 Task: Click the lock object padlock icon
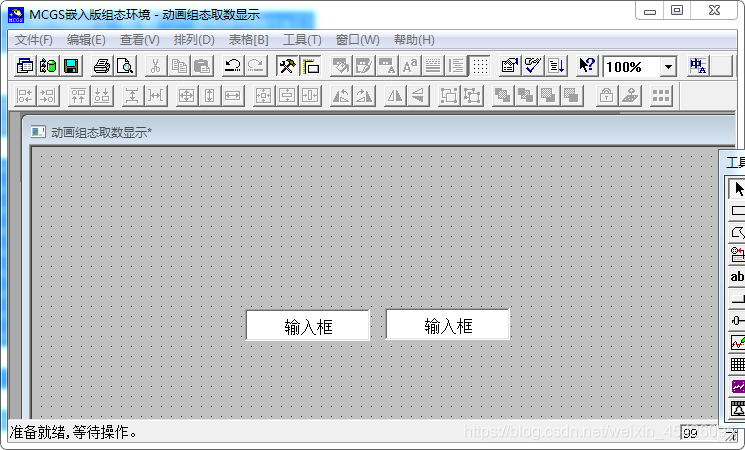pos(606,96)
